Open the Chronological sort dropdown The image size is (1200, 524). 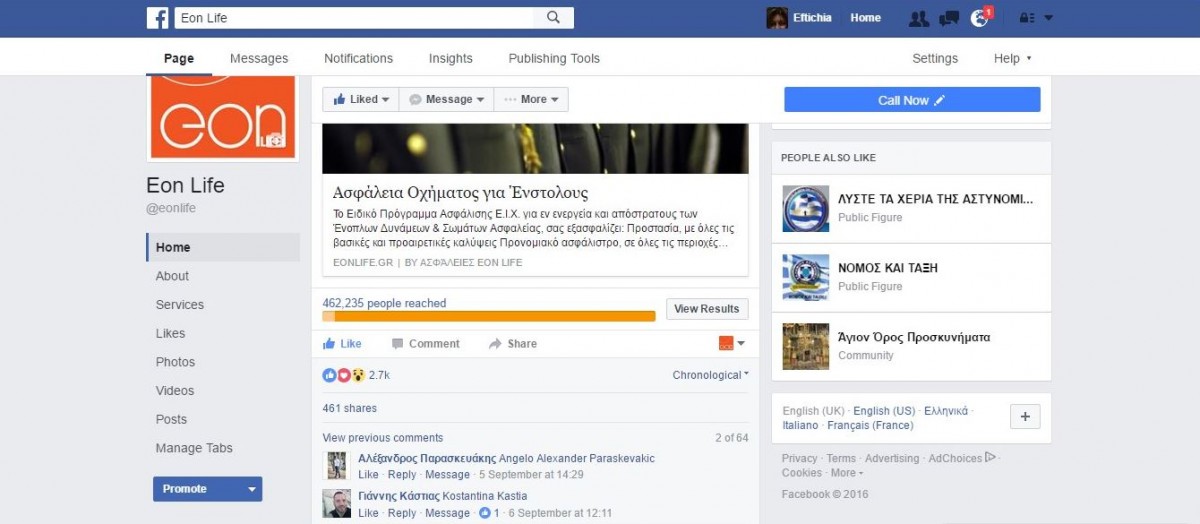(x=711, y=375)
